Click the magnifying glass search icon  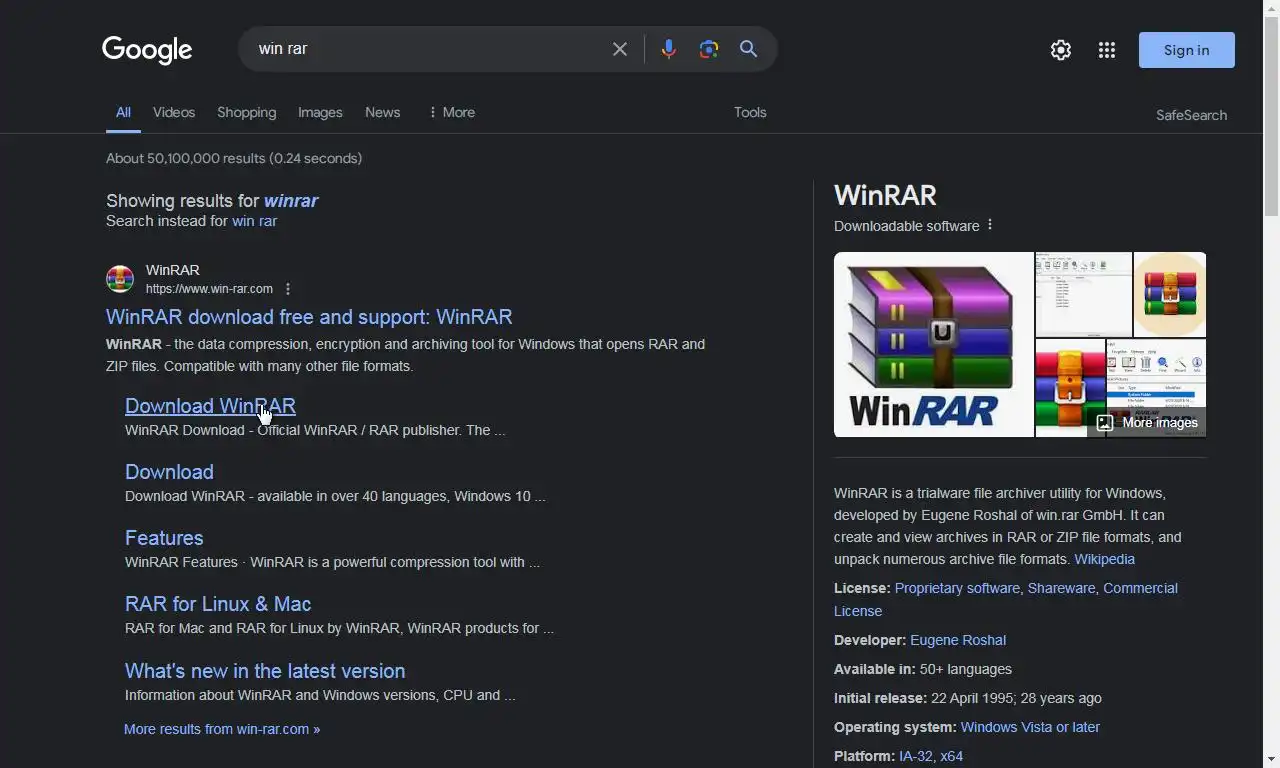[748, 49]
